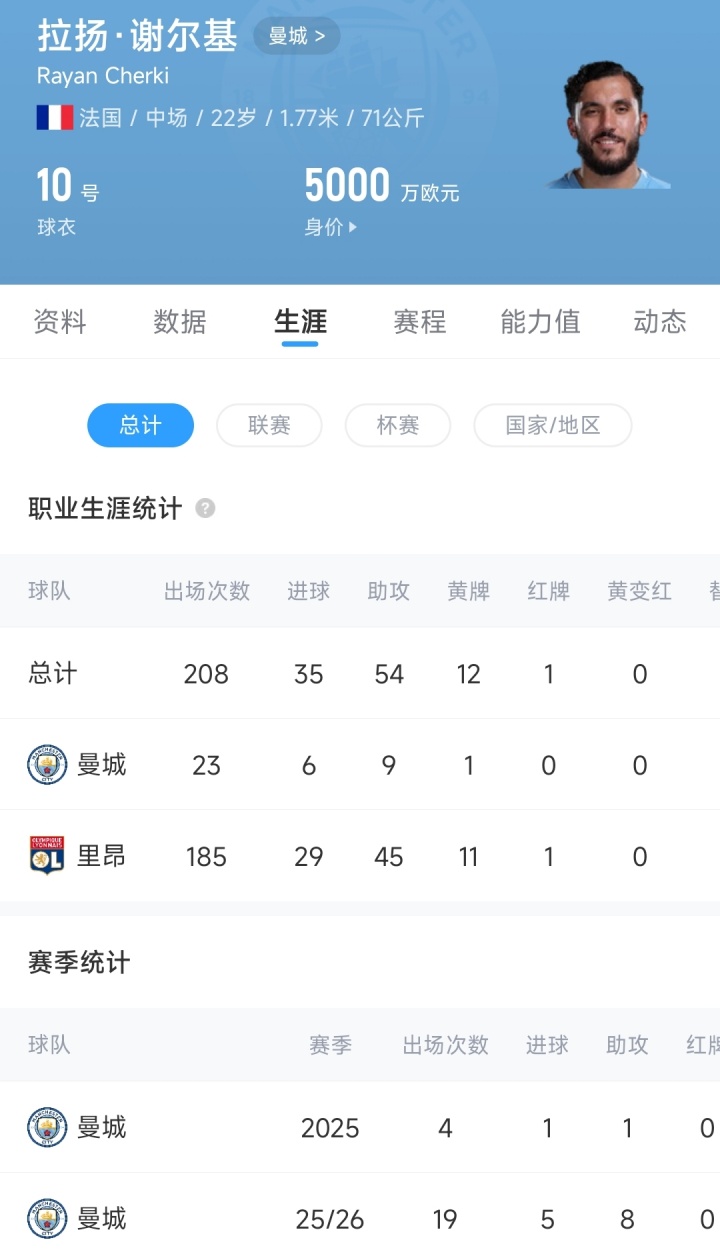The image size is (720, 1256).
Task: Click the help icon beside 职业生涯统计
Action: point(205,508)
